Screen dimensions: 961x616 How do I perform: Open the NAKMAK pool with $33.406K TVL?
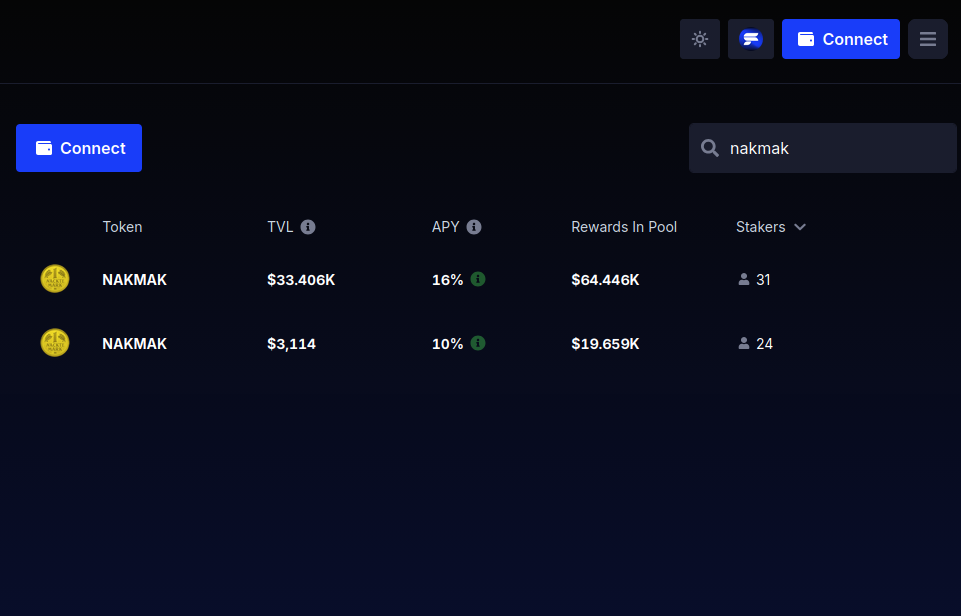coord(134,280)
